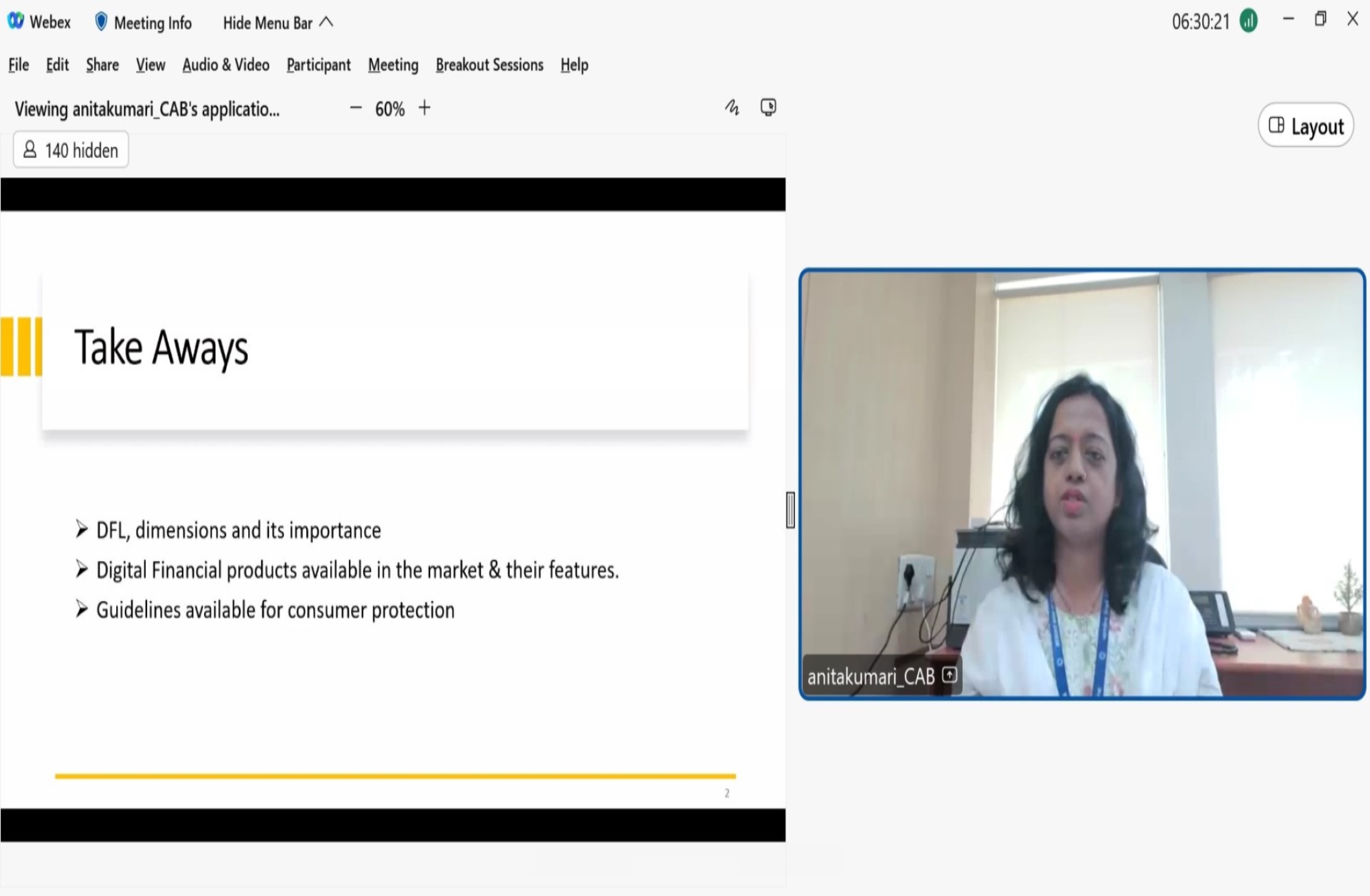The width and height of the screenshot is (1370, 896).
Task: Open the Participant menu
Action: (318, 65)
